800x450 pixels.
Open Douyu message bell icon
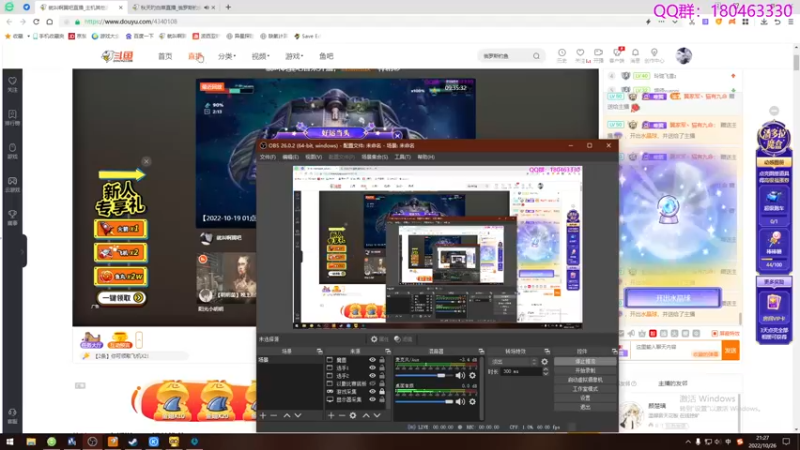(x=635, y=55)
